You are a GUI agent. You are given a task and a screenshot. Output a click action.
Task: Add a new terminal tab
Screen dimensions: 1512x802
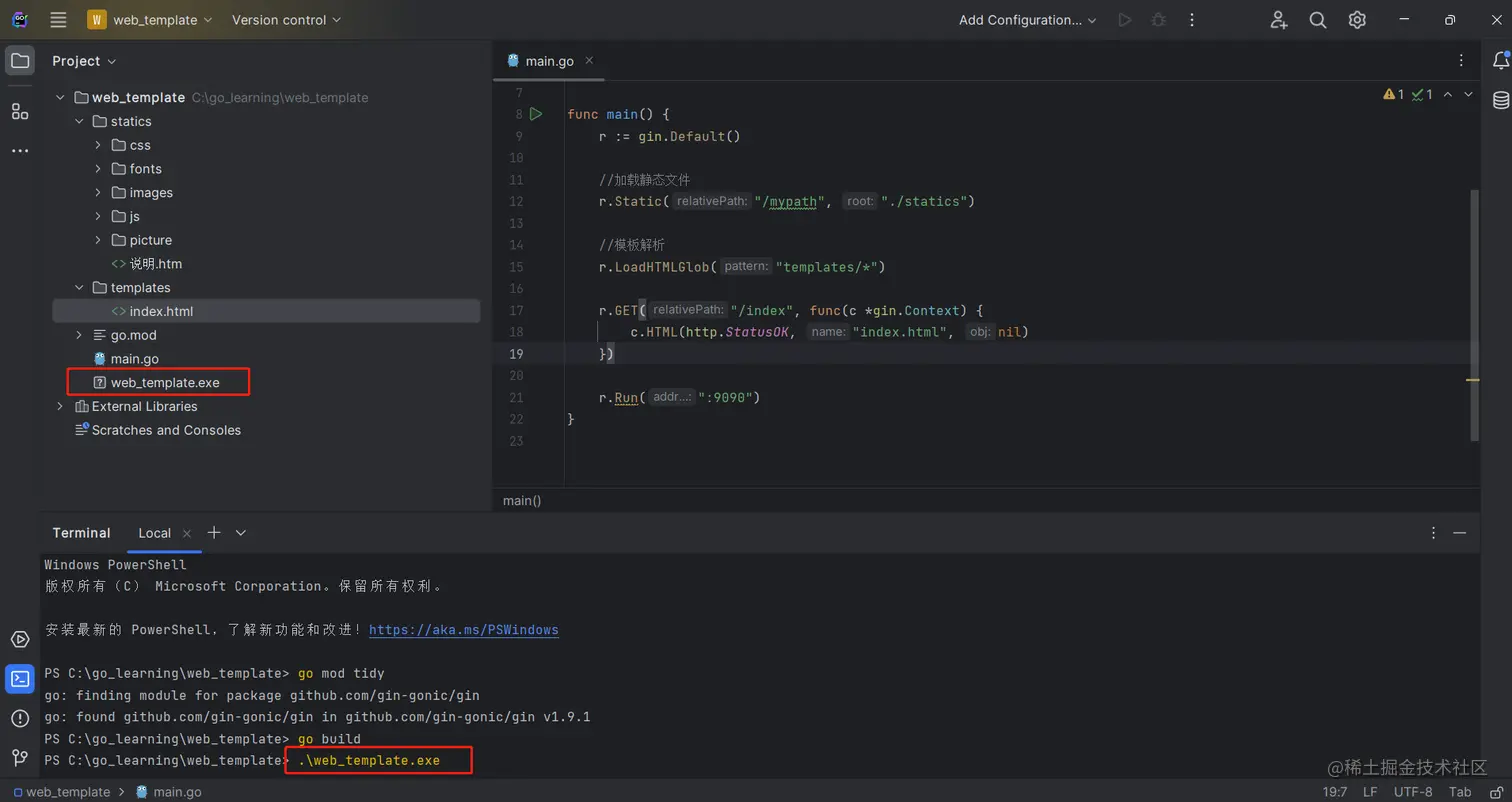[x=214, y=533]
